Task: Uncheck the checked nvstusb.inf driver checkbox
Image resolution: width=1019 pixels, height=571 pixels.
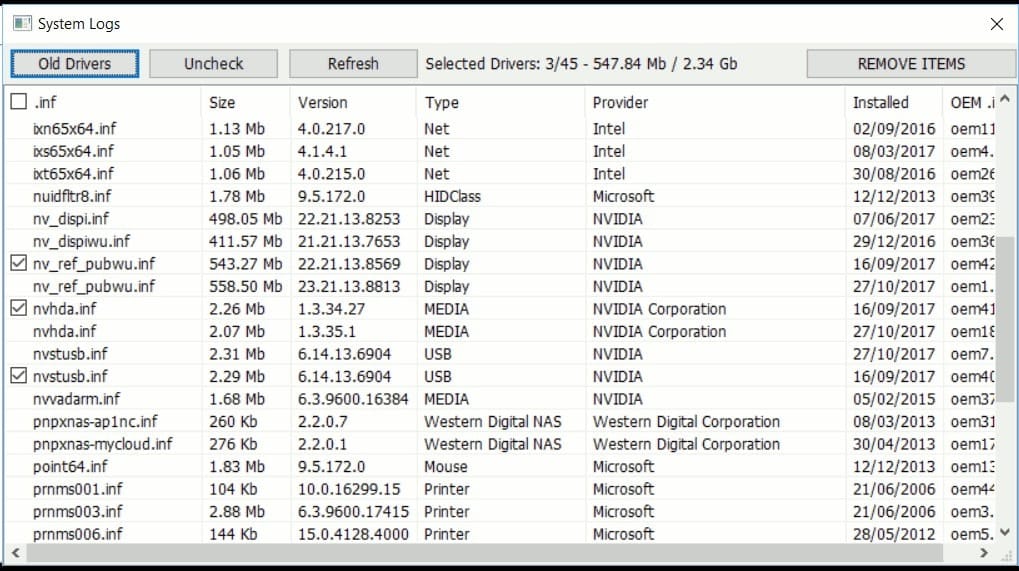Action: 18,377
